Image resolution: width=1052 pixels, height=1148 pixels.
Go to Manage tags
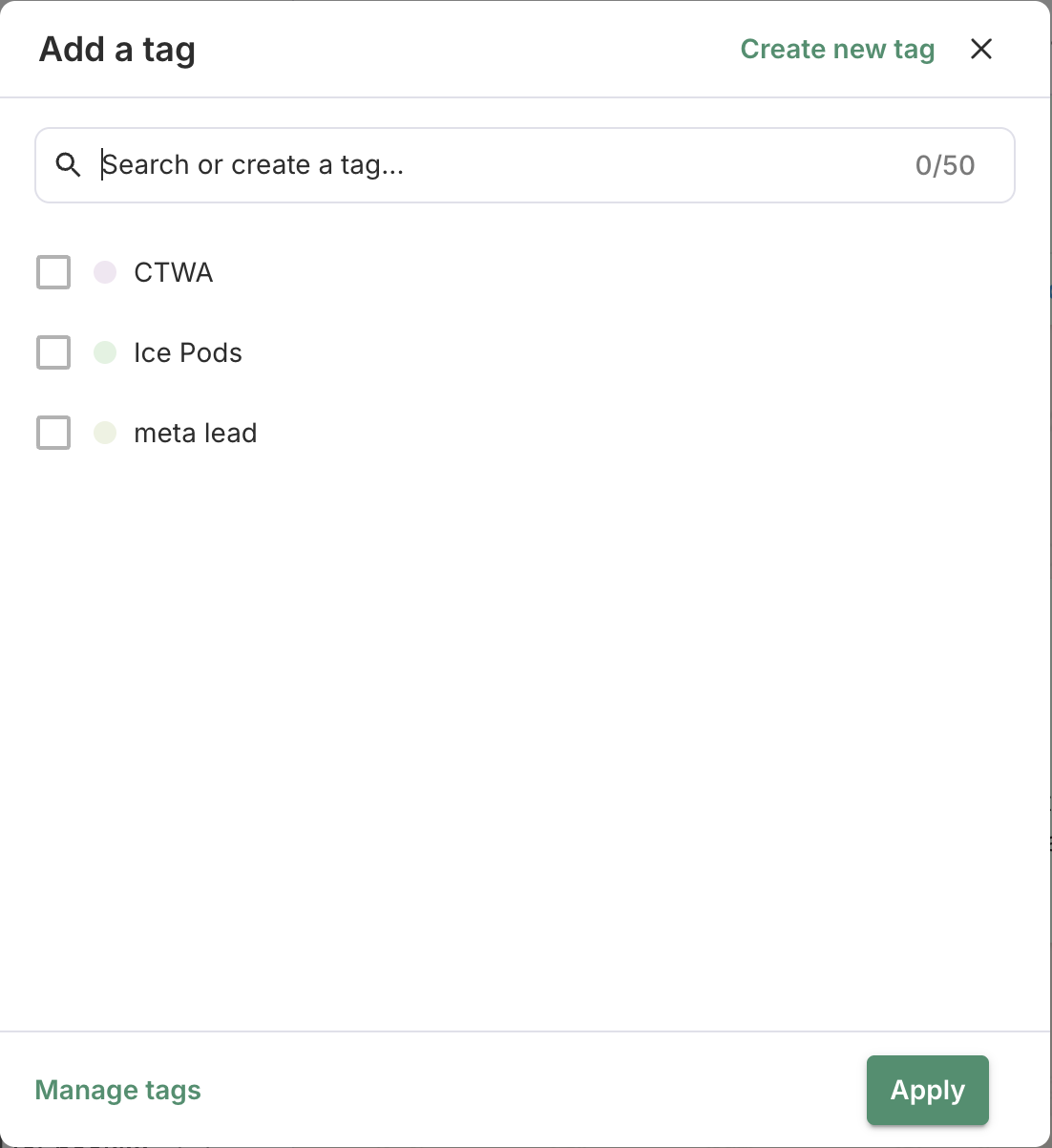[x=118, y=1090]
